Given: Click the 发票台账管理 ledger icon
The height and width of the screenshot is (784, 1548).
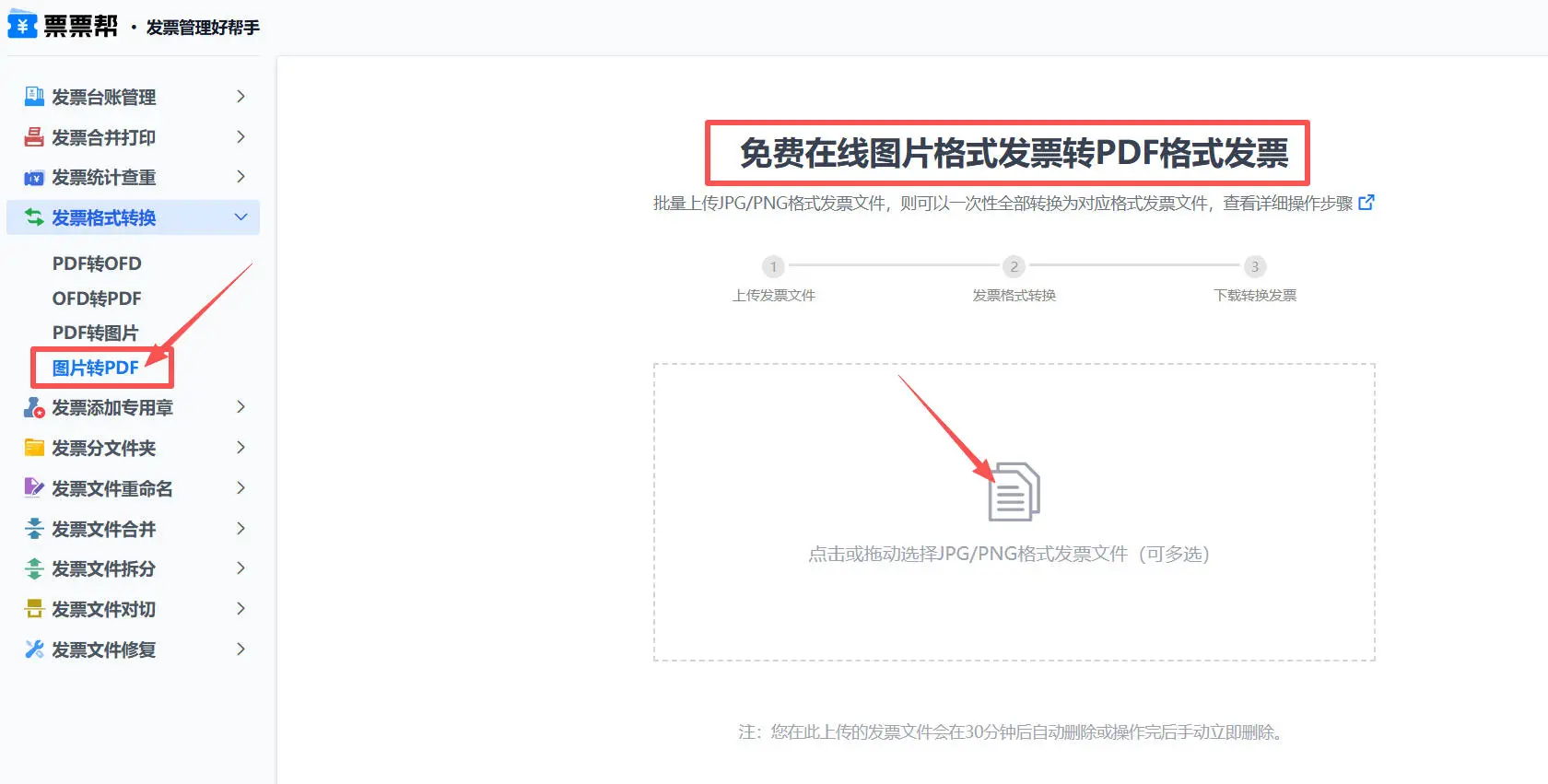Looking at the screenshot, I should (34, 97).
